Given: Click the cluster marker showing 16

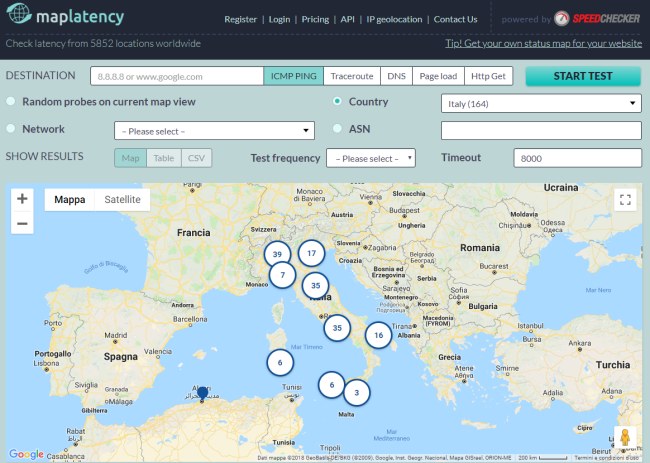Looking at the screenshot, I should [378, 336].
